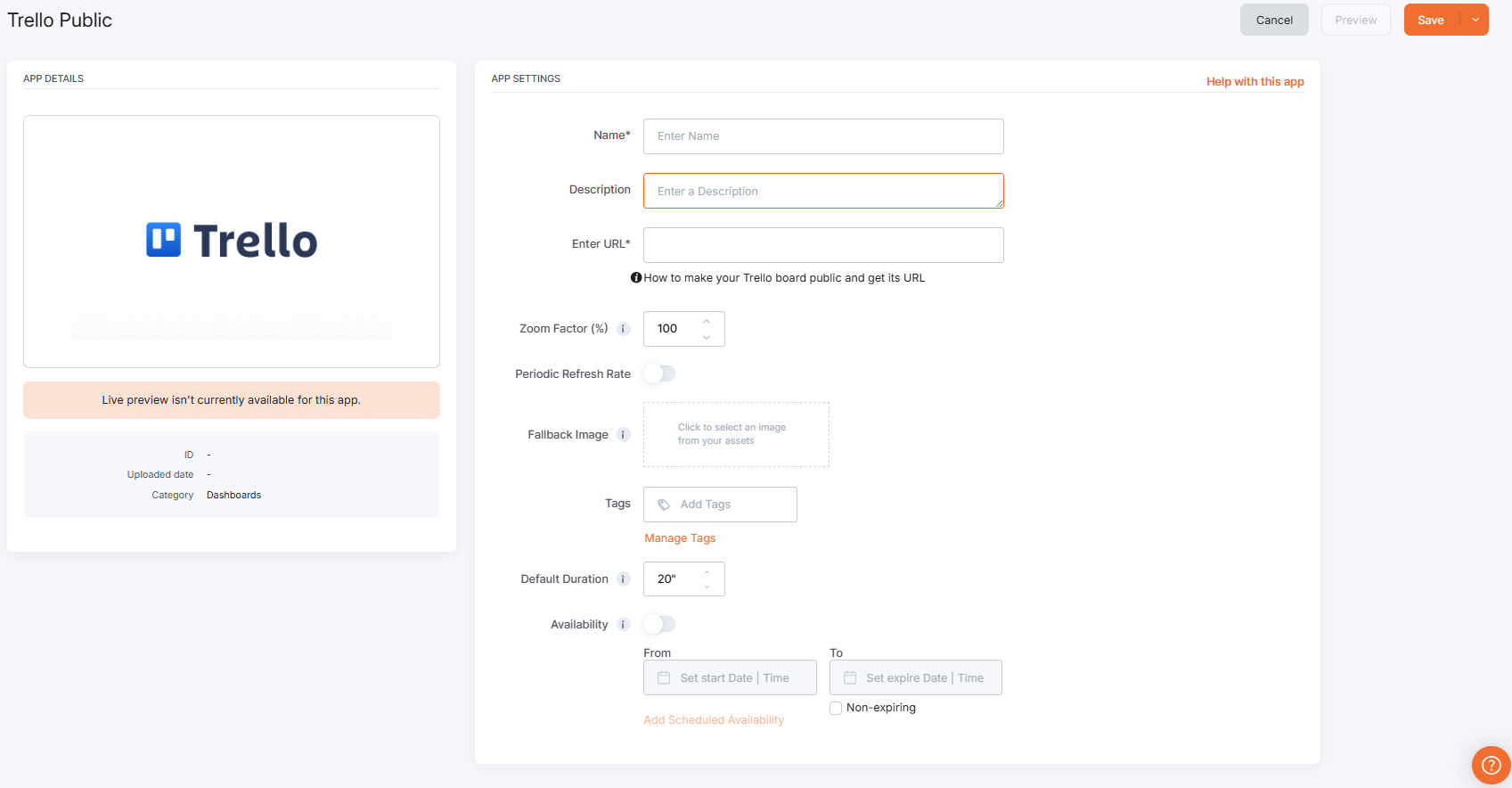Turn on the Availability toggle
This screenshot has width=1512, height=788.
(659, 625)
